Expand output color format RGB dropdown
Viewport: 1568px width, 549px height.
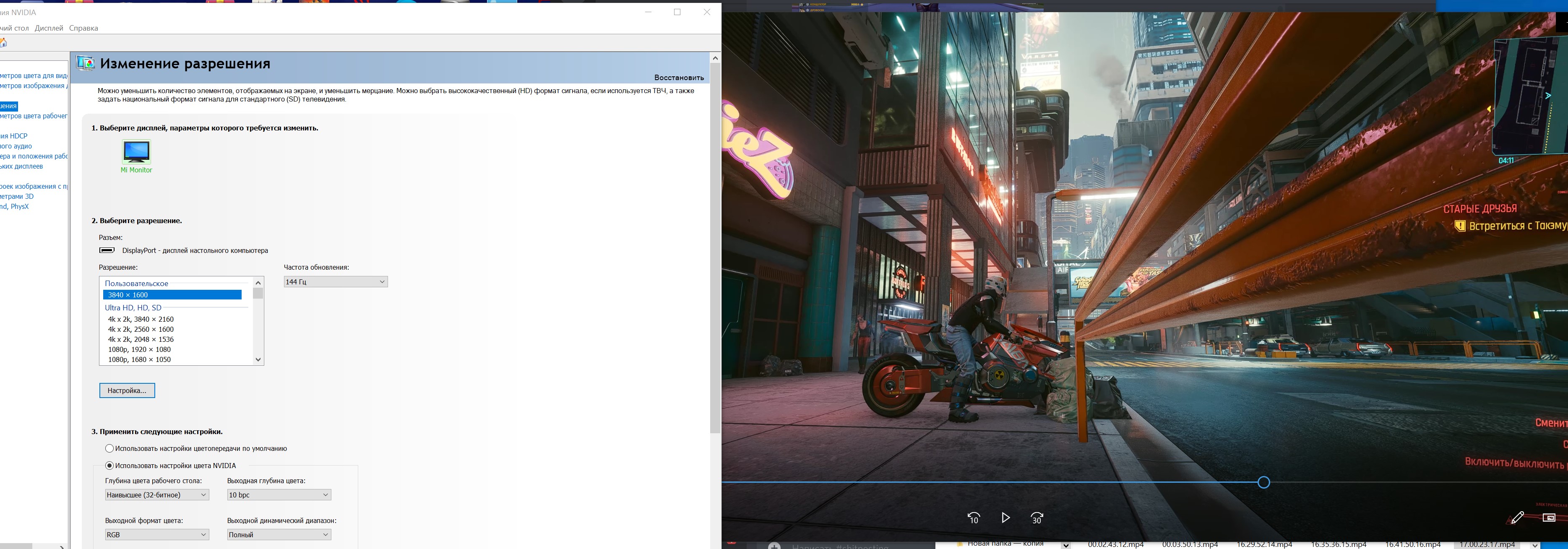(156, 534)
